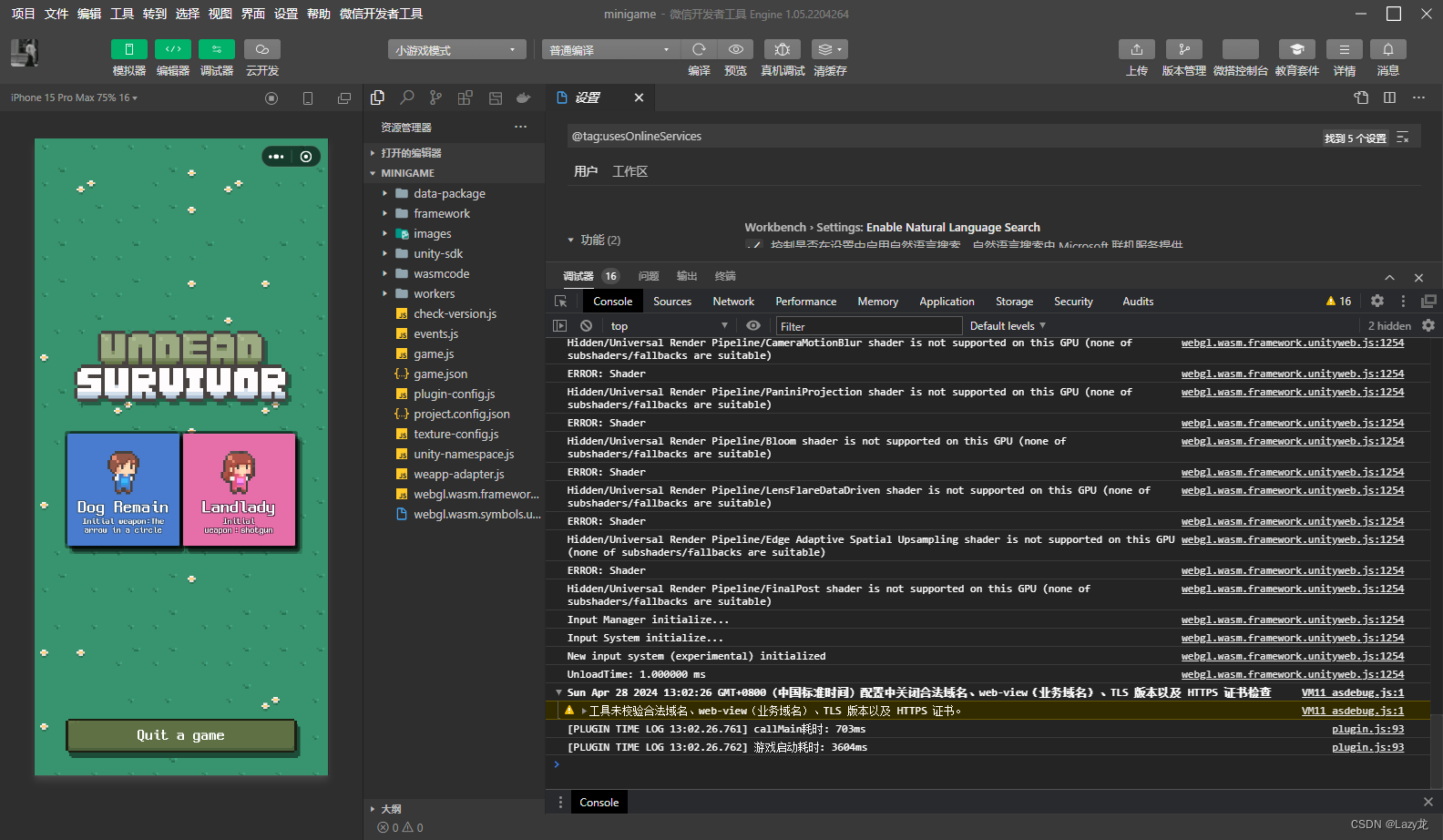
Task: Start real device debugging
Action: (783, 49)
